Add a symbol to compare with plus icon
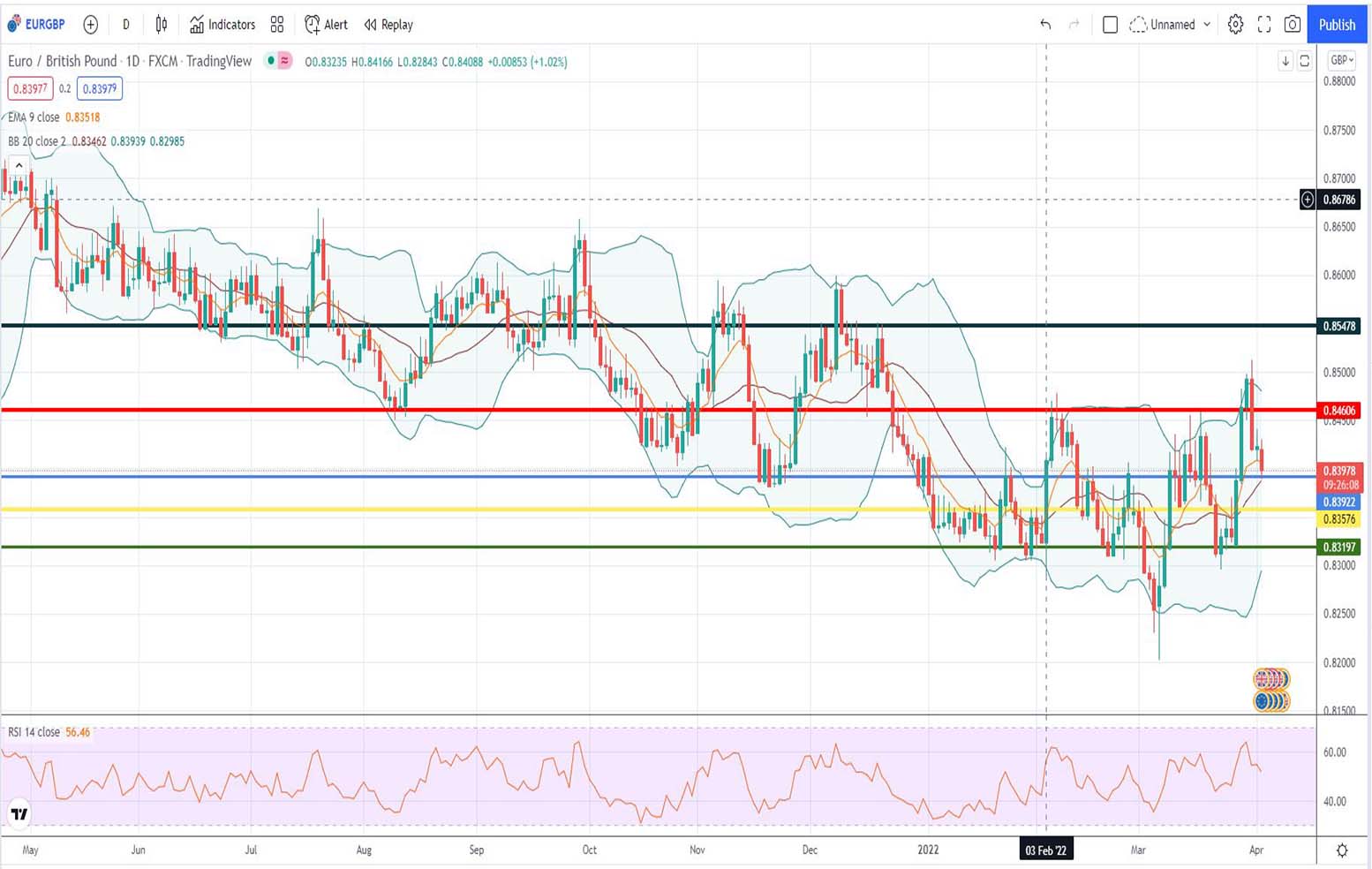The width and height of the screenshot is (1372, 869). tap(90, 25)
